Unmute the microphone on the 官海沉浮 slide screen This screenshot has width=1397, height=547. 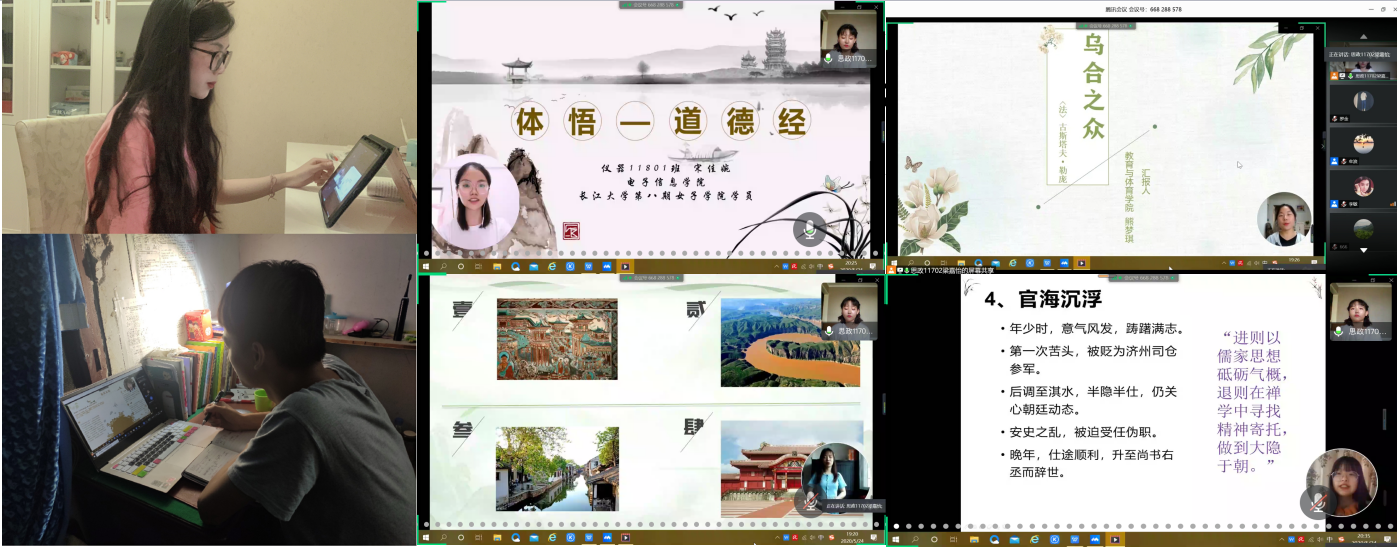1316,503
